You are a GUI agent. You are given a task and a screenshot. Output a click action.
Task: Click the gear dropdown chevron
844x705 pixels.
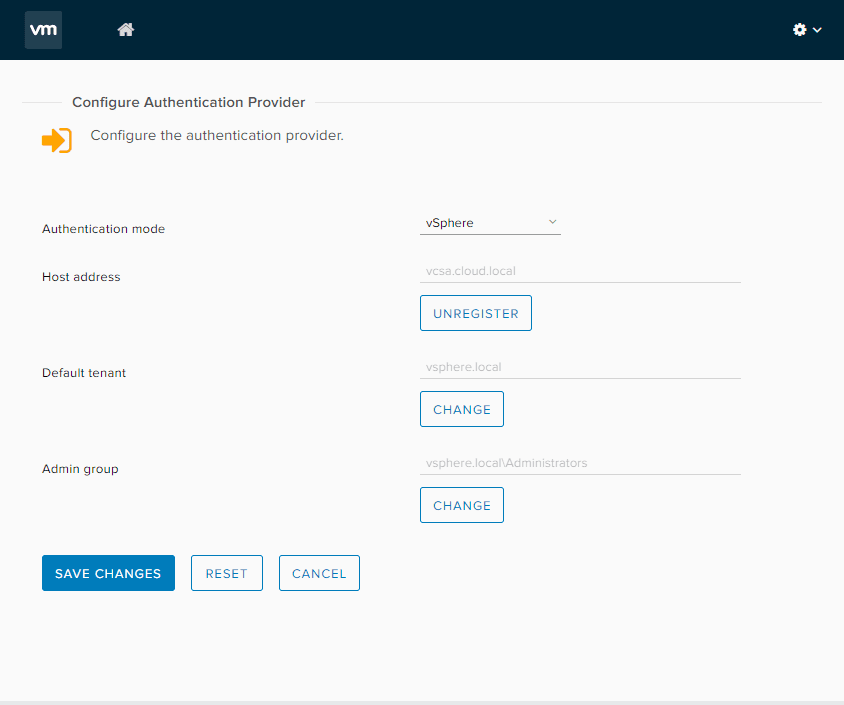point(817,30)
